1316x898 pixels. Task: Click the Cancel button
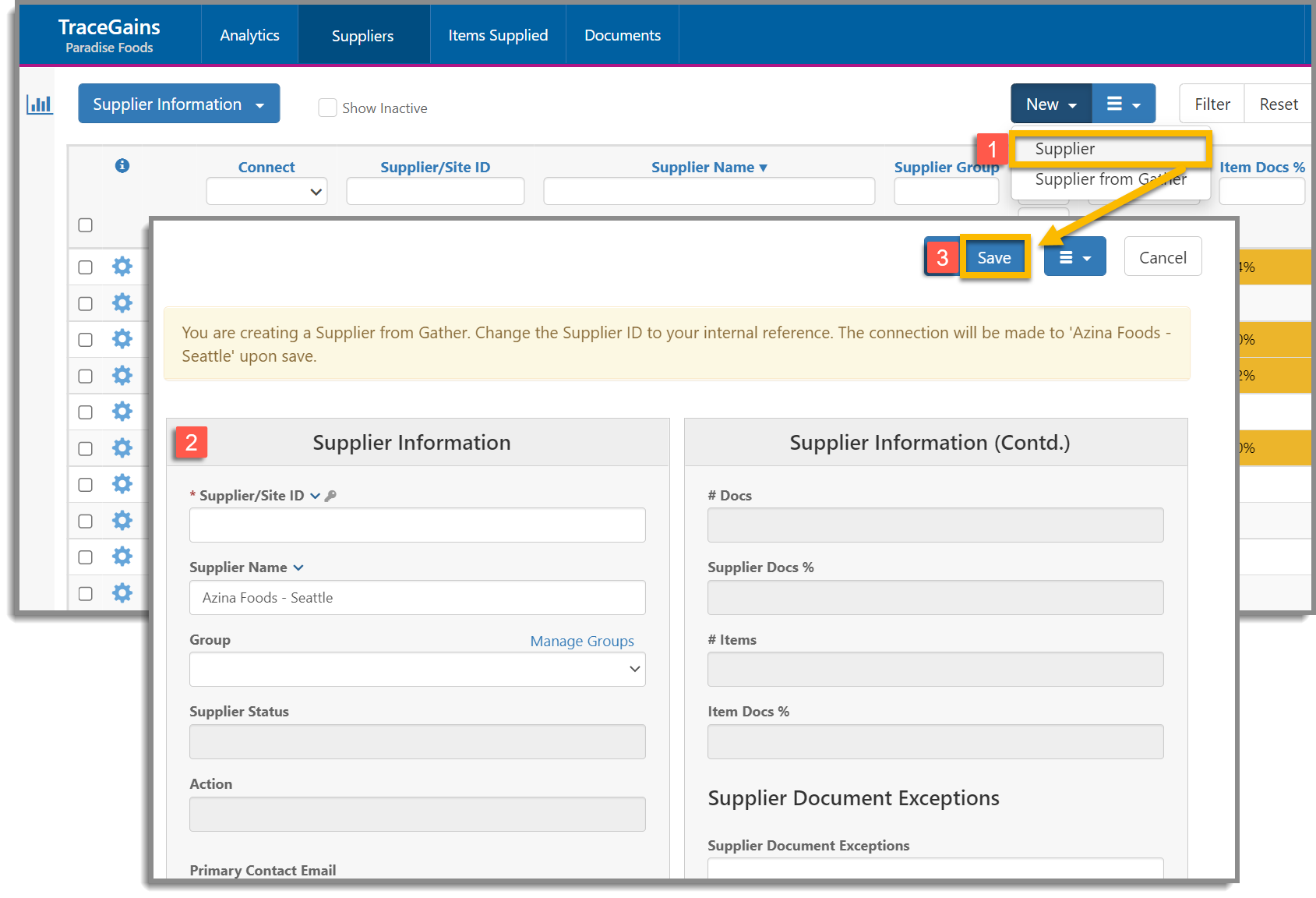(1163, 257)
